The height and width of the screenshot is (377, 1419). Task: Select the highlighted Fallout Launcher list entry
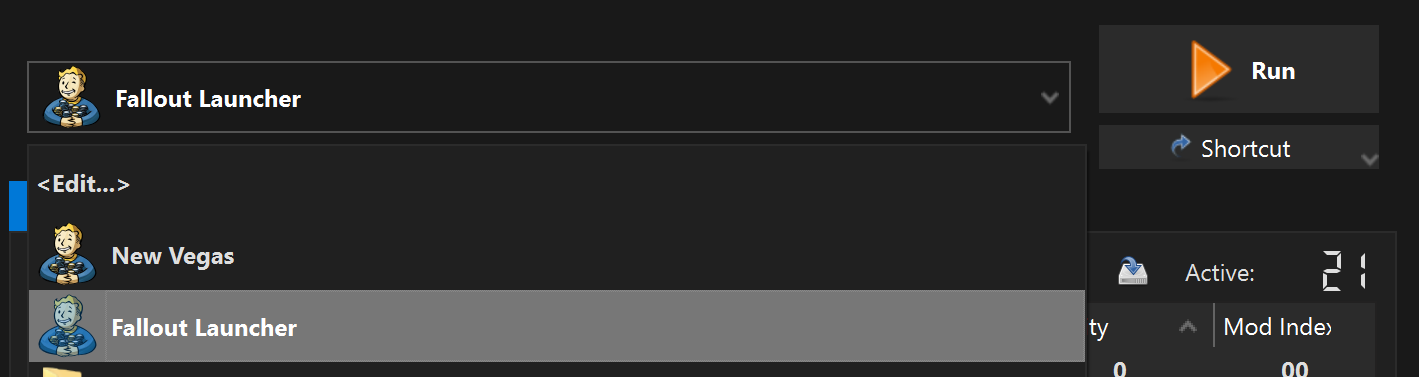[x=557, y=326]
